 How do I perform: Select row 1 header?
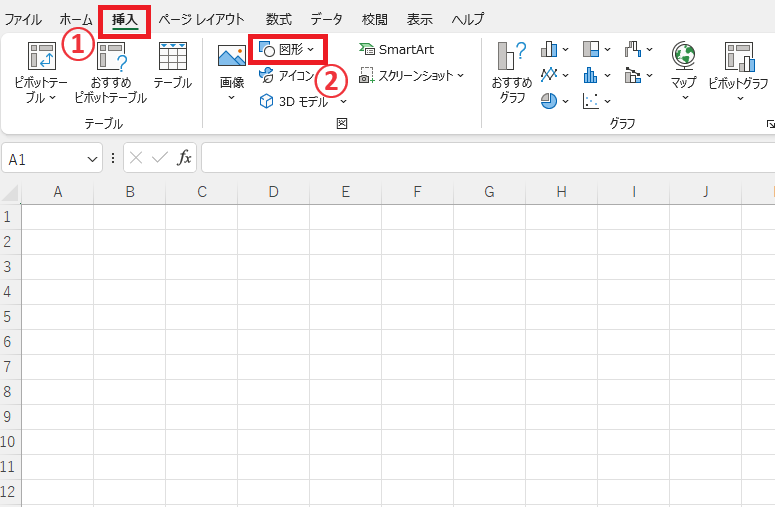click(10, 217)
